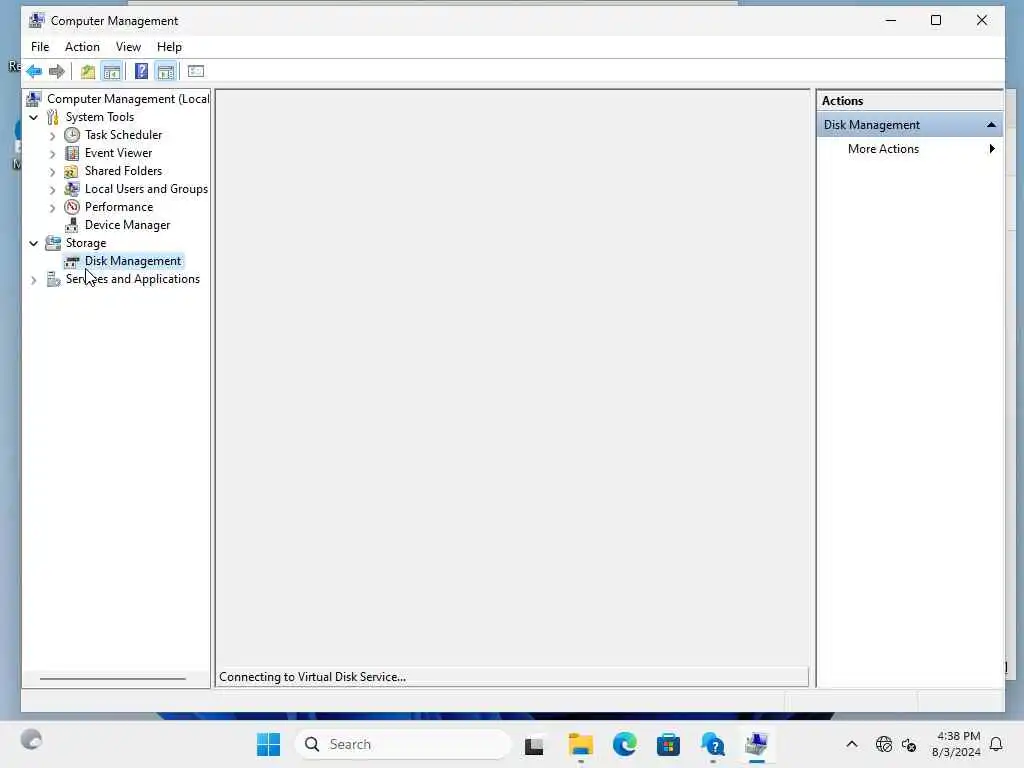The image size is (1024, 768).
Task: Select Disk Management in the tree
Action: tap(133, 261)
